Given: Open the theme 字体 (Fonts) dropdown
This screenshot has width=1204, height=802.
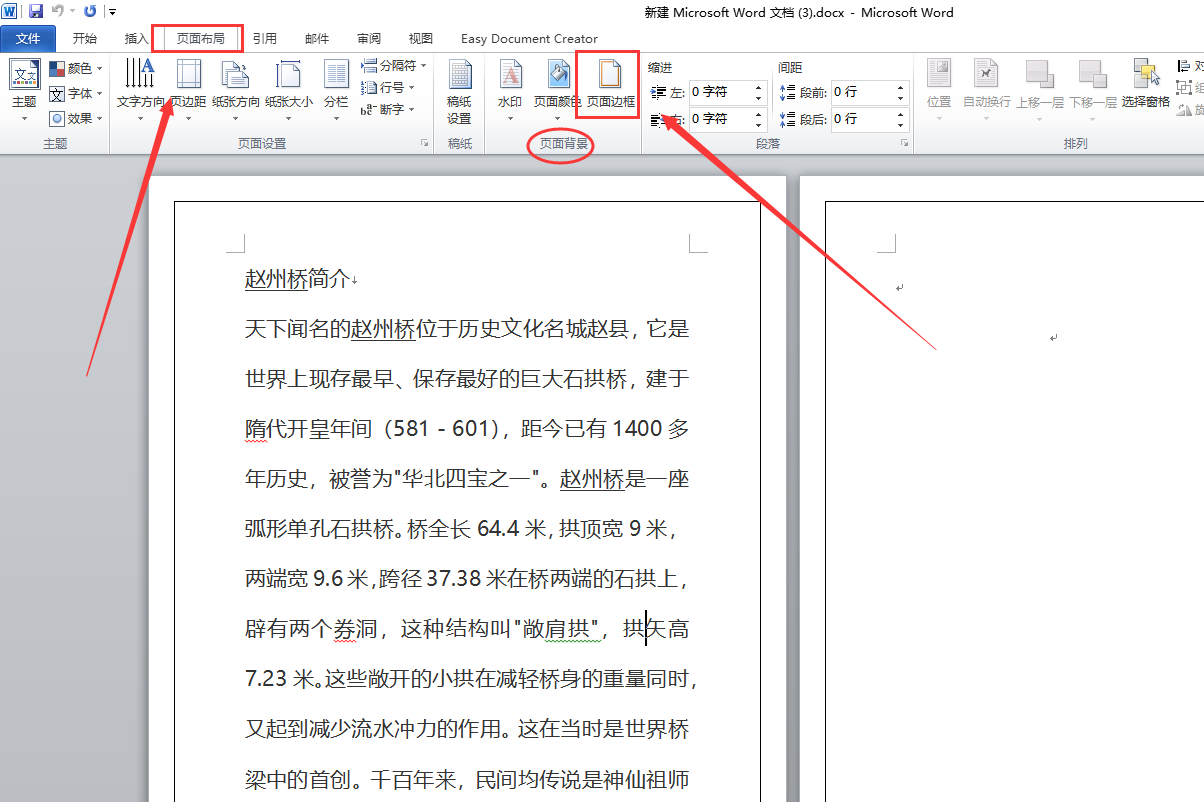Looking at the screenshot, I should (76, 93).
